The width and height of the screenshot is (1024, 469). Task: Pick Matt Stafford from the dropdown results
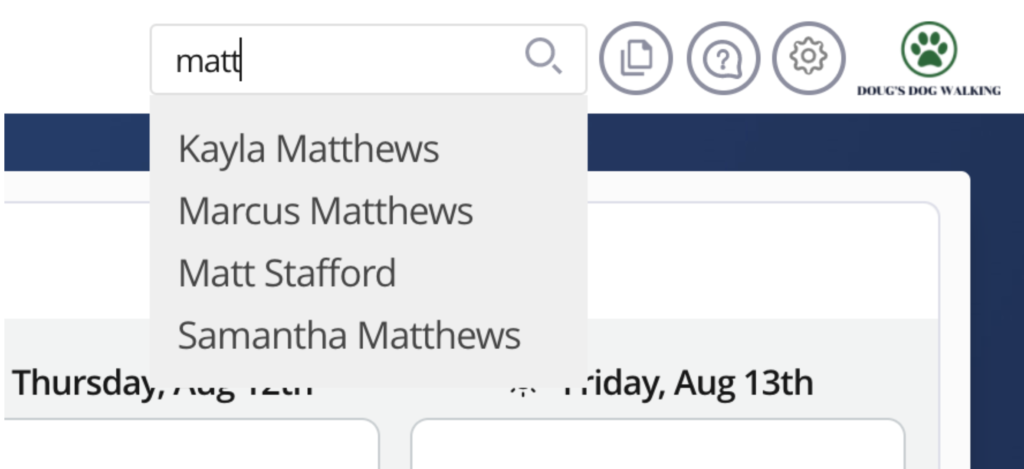coord(287,273)
